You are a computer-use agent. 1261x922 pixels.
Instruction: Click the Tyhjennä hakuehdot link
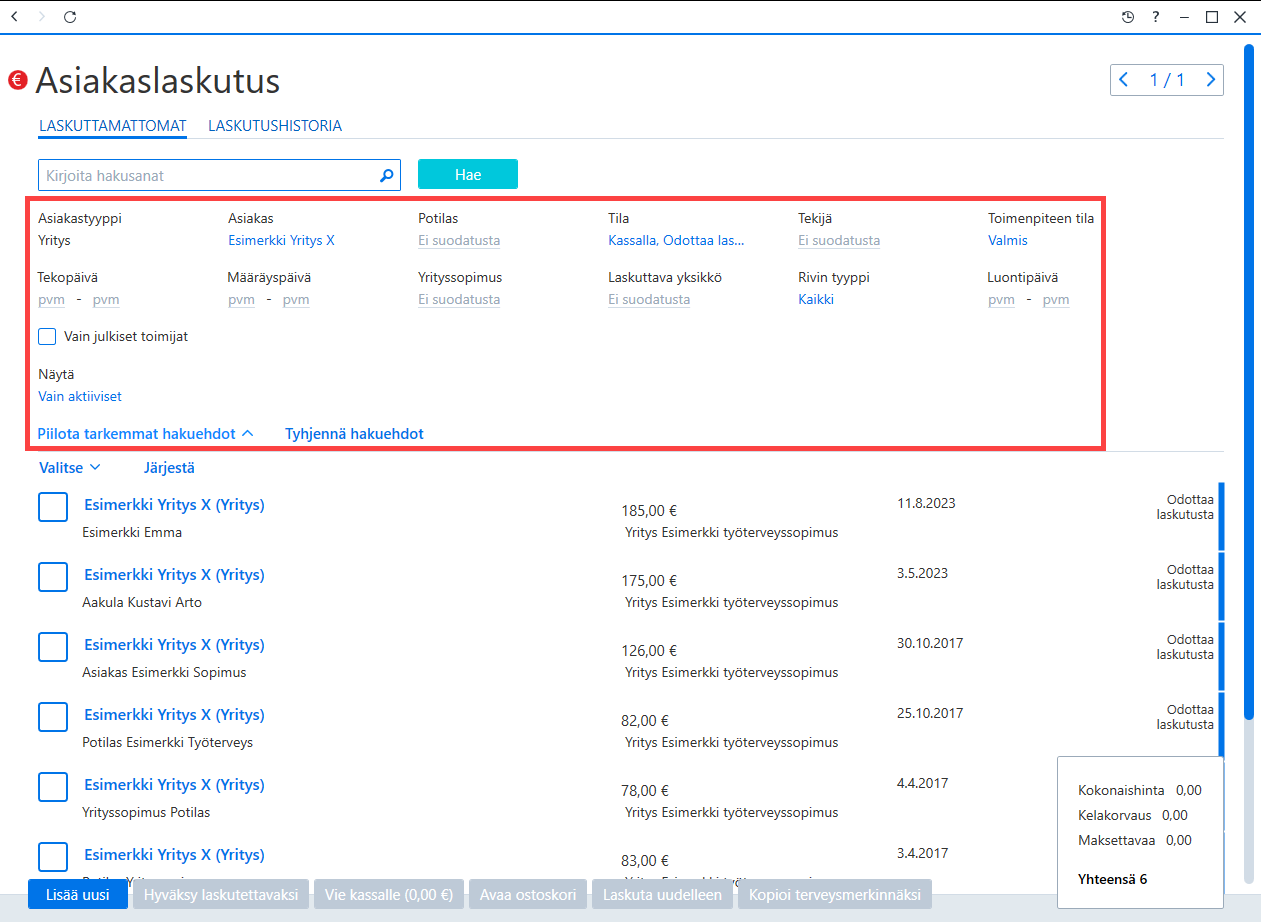click(354, 434)
